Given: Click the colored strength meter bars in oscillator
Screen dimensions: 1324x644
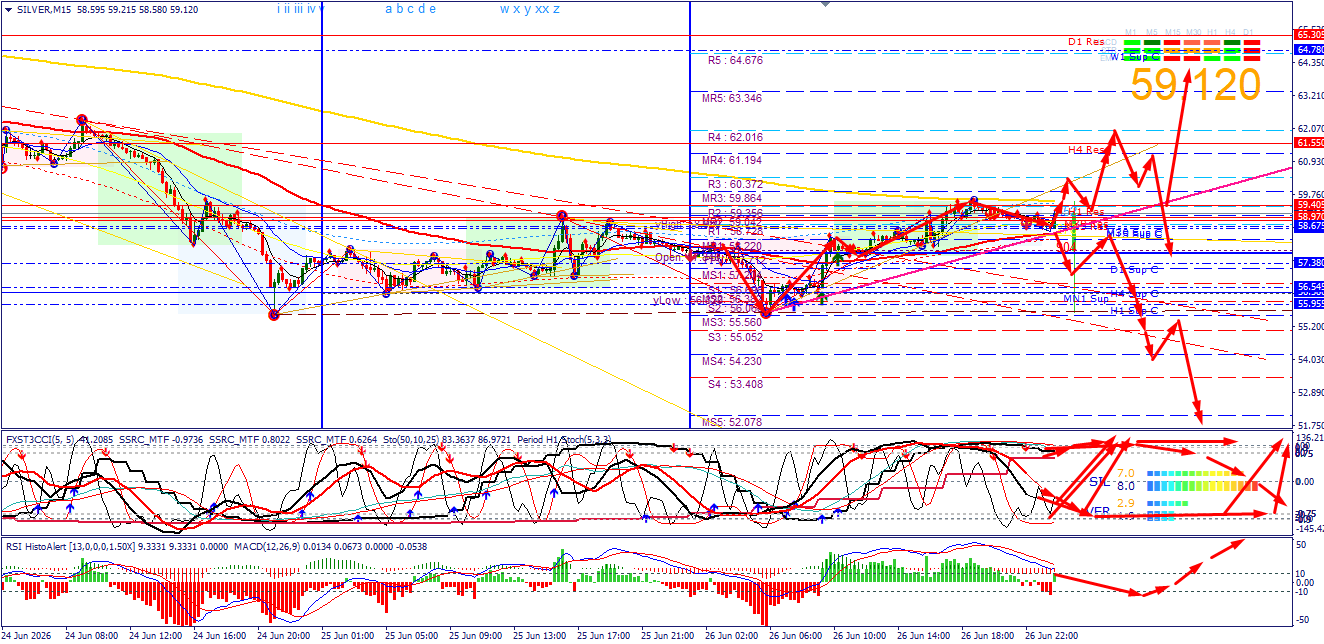Looking at the screenshot, I should click(1204, 494).
